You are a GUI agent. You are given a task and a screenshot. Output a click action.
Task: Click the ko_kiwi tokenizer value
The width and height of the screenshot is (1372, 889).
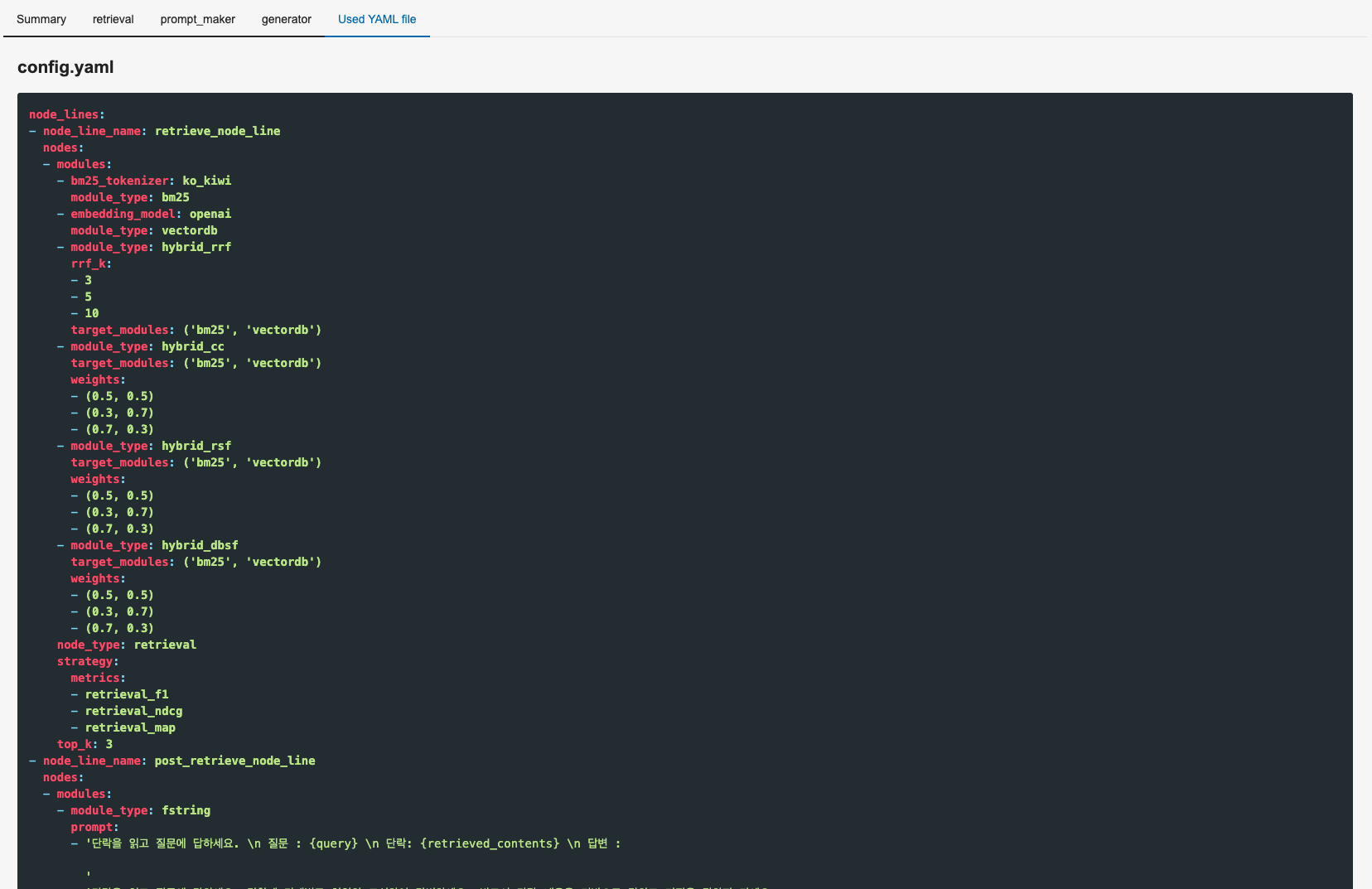[206, 181]
